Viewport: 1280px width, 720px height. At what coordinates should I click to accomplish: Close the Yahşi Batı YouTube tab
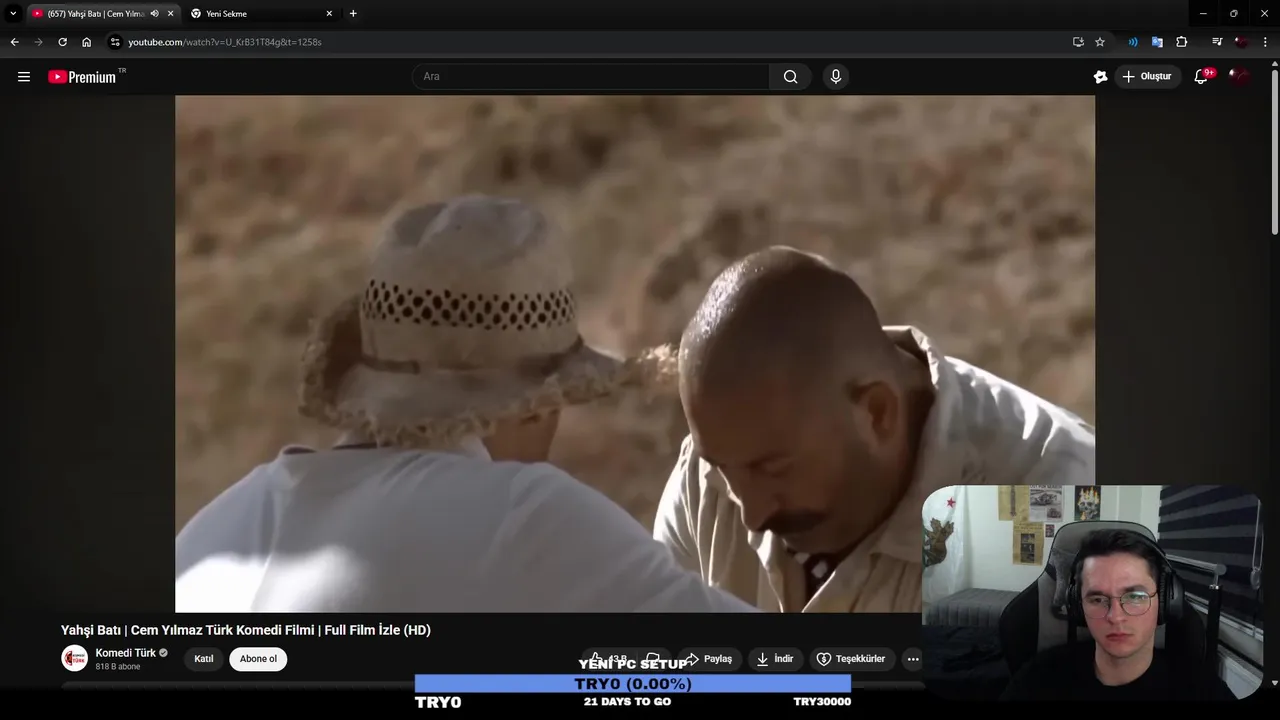click(171, 13)
